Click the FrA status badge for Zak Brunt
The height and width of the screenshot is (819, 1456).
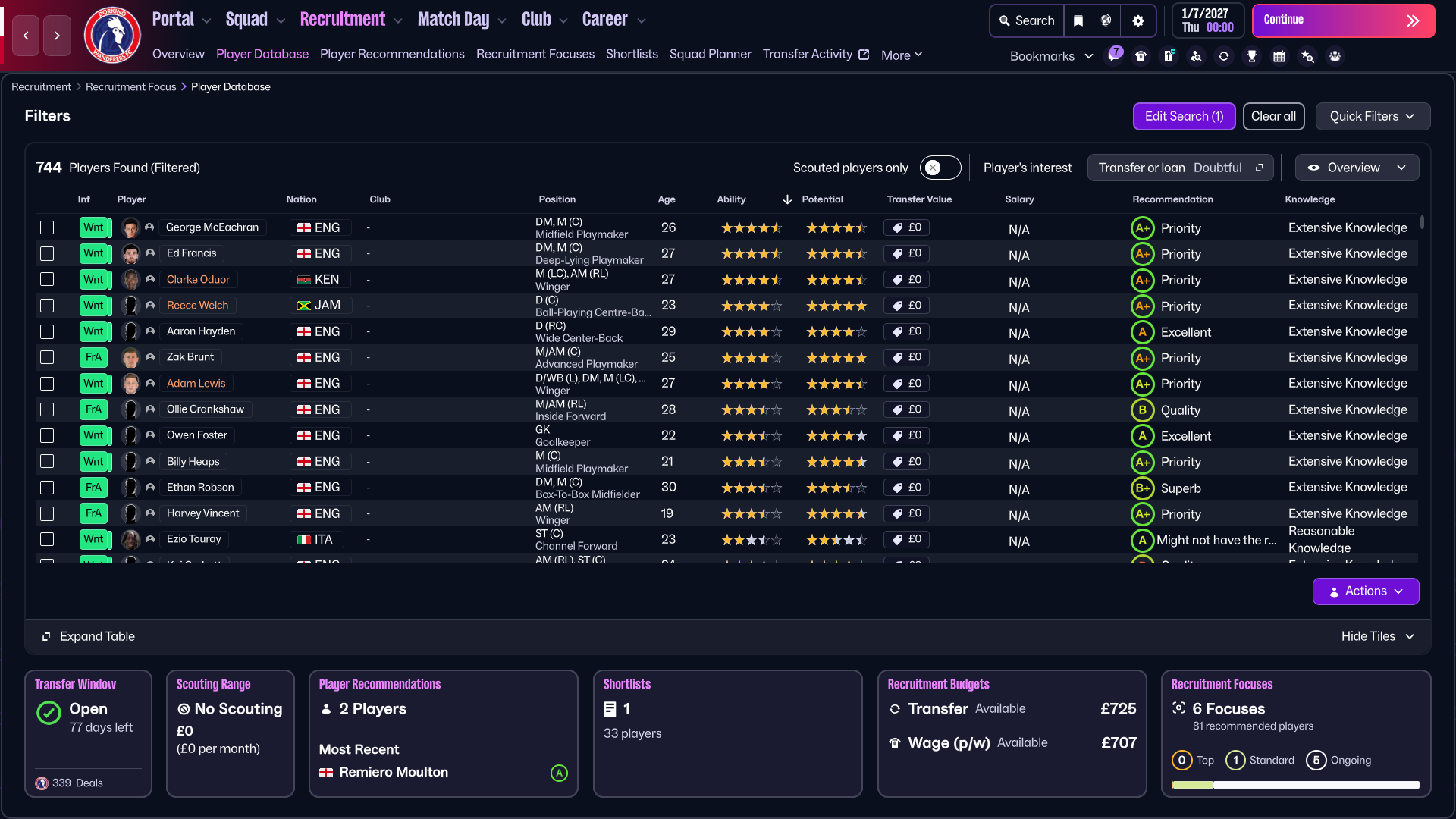93,357
